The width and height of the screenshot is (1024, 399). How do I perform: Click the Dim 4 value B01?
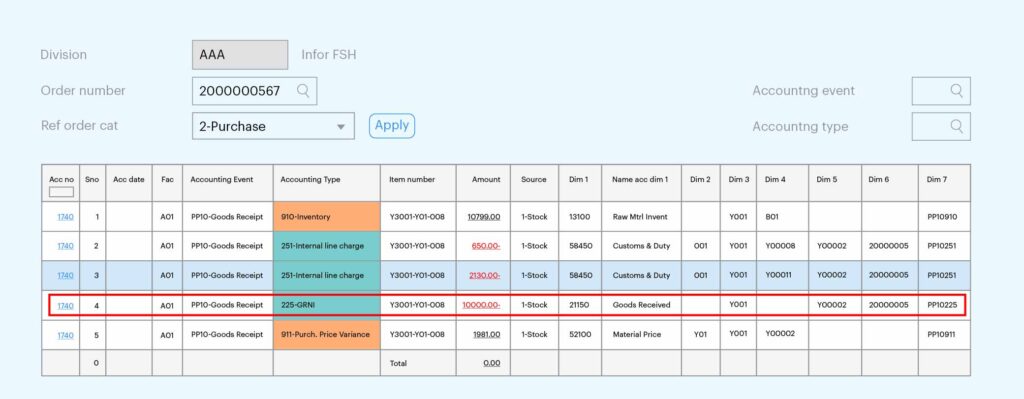click(772, 217)
